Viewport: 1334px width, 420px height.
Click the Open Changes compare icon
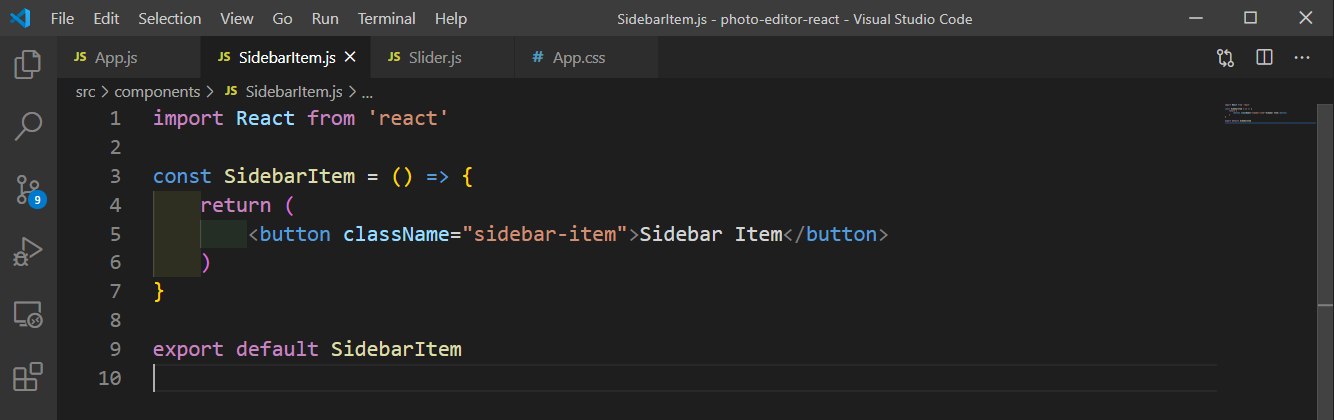click(1226, 58)
